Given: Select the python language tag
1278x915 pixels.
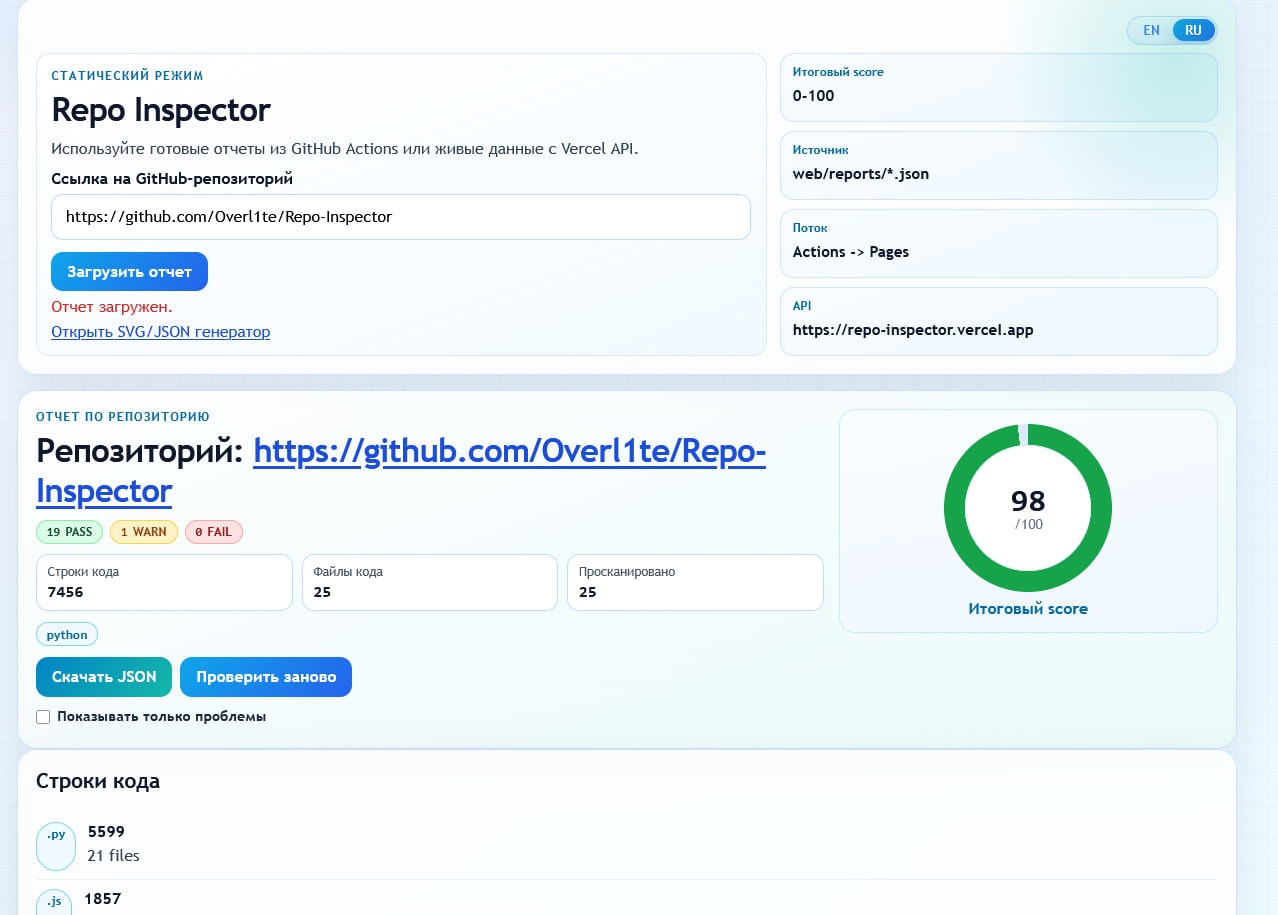Looking at the screenshot, I should [66, 634].
